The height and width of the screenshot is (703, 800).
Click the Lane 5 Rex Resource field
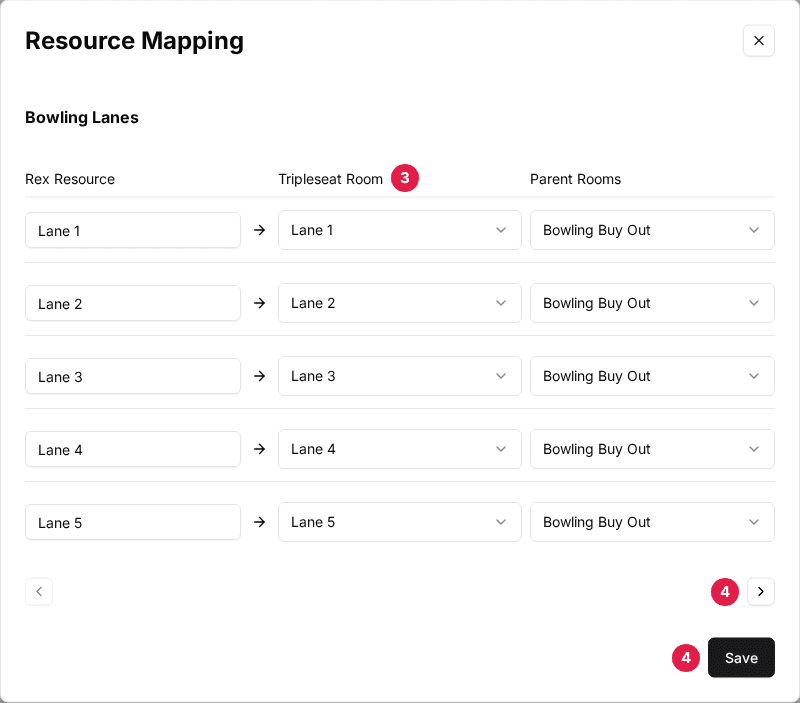(133, 522)
